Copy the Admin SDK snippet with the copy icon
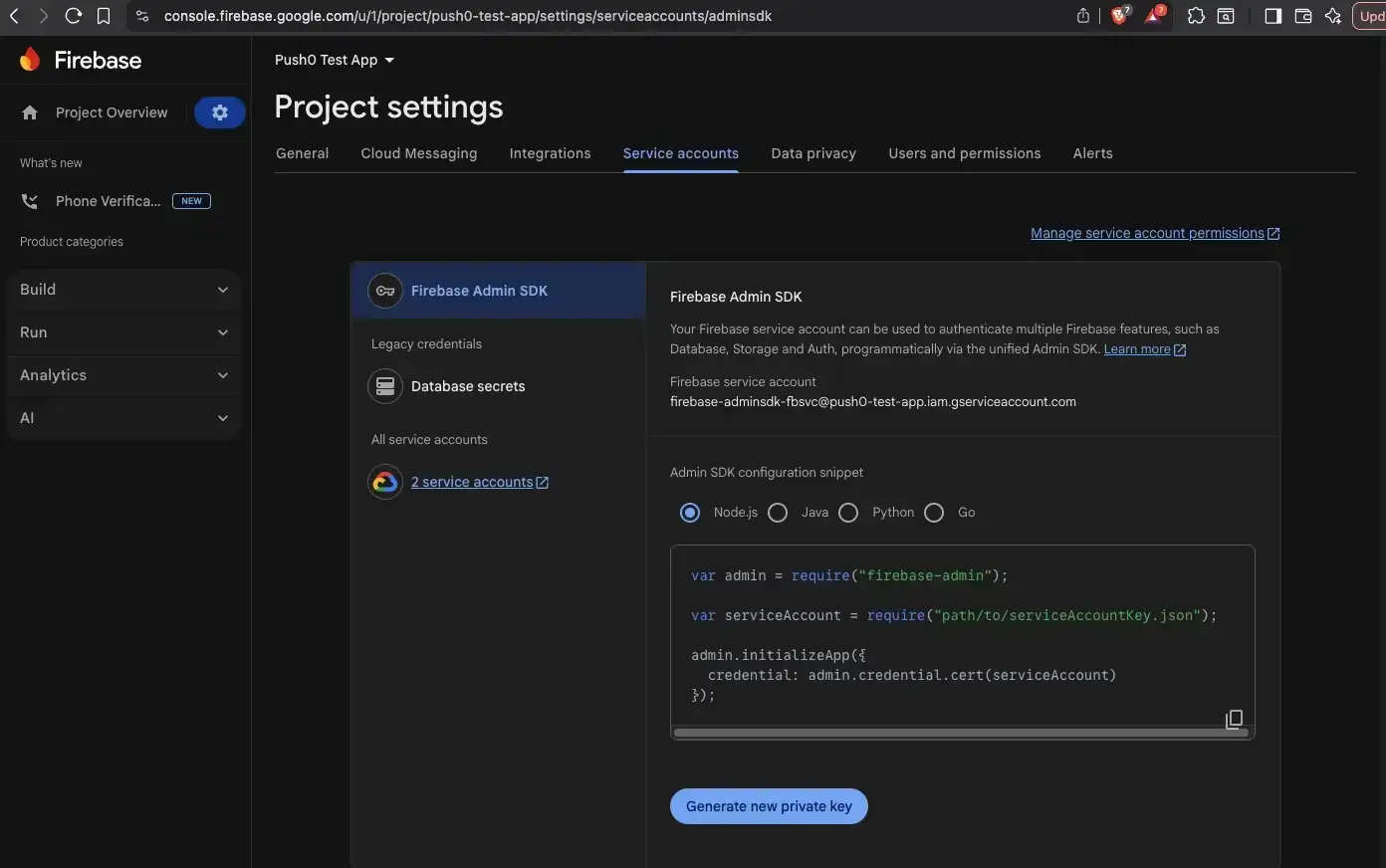This screenshot has width=1386, height=868. (x=1234, y=719)
